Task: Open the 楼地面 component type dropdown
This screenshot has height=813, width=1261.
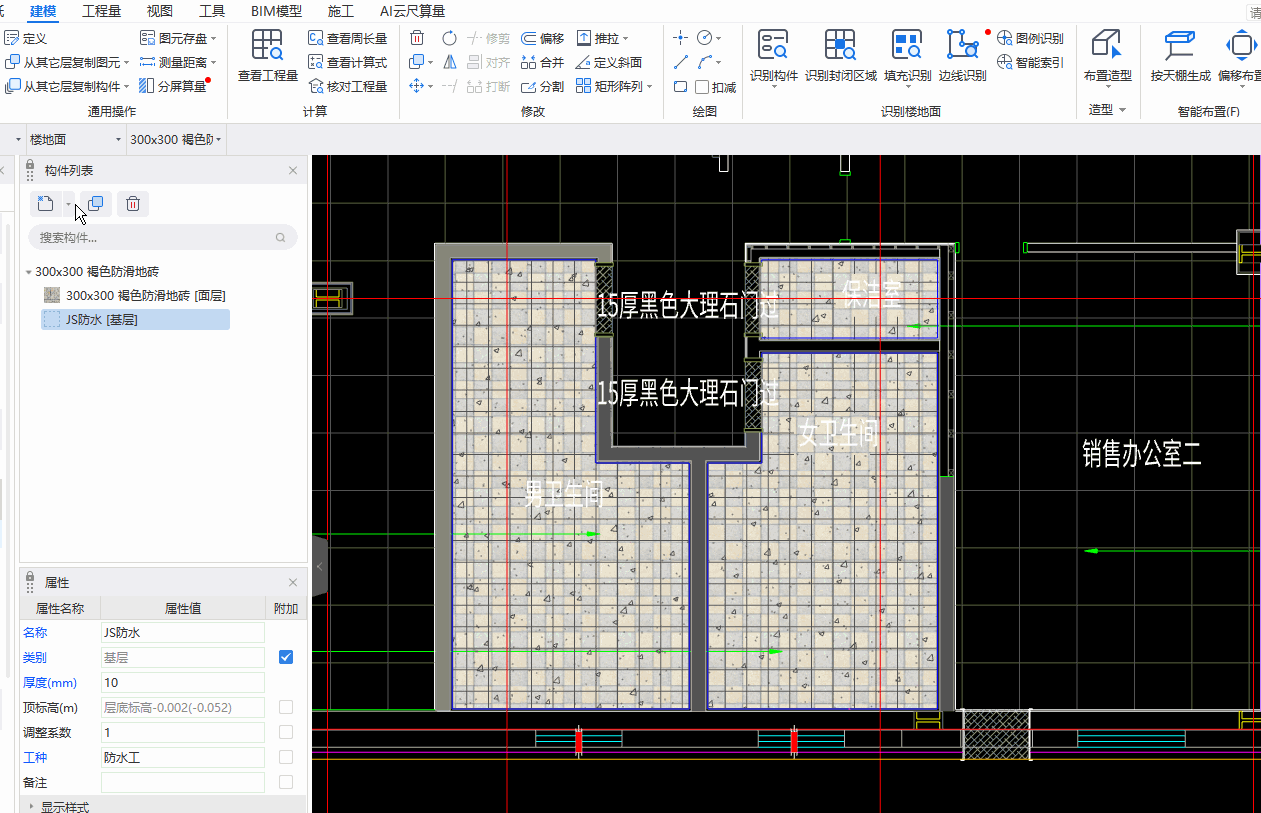Action: [x=75, y=139]
